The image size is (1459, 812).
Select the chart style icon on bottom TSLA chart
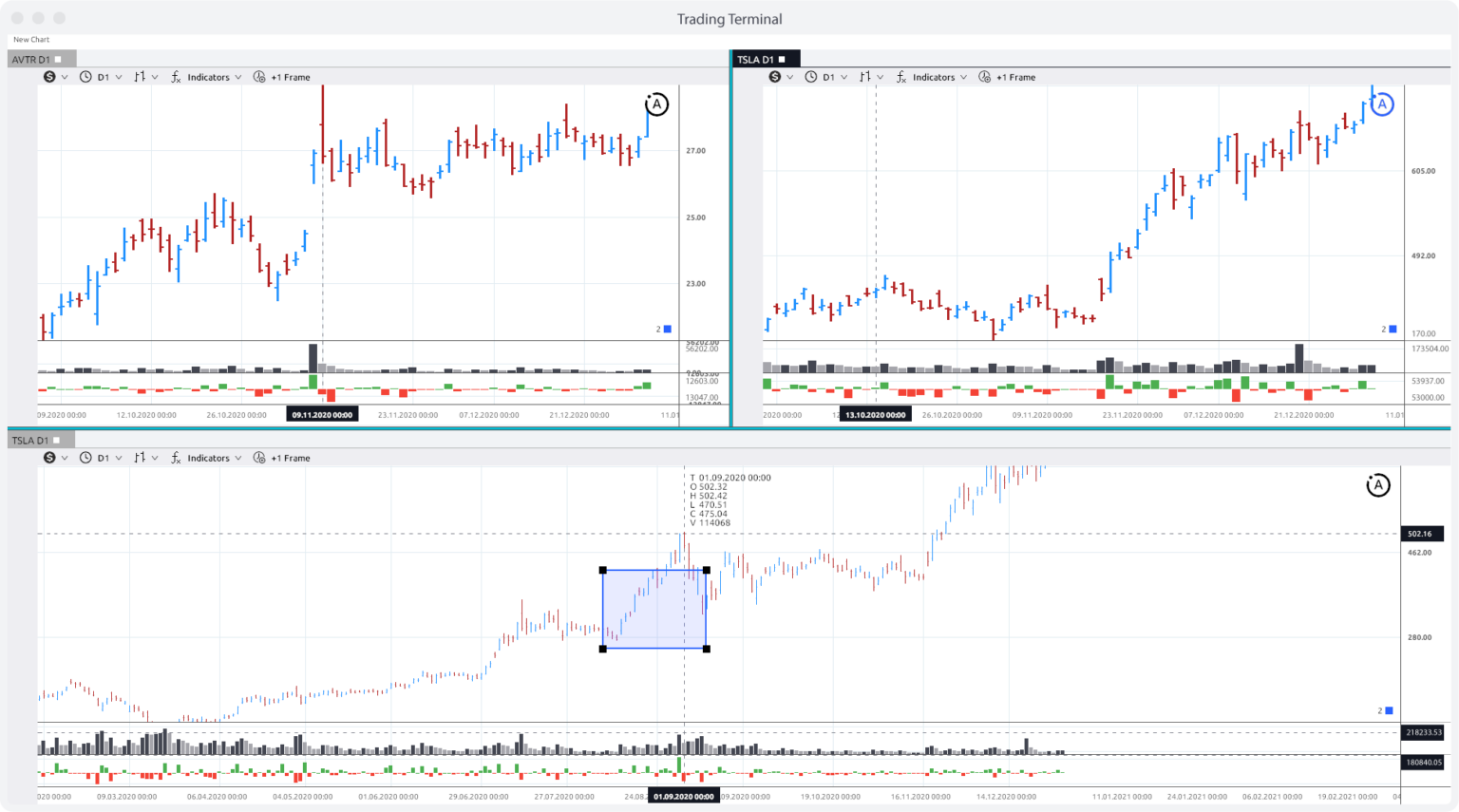(139, 458)
